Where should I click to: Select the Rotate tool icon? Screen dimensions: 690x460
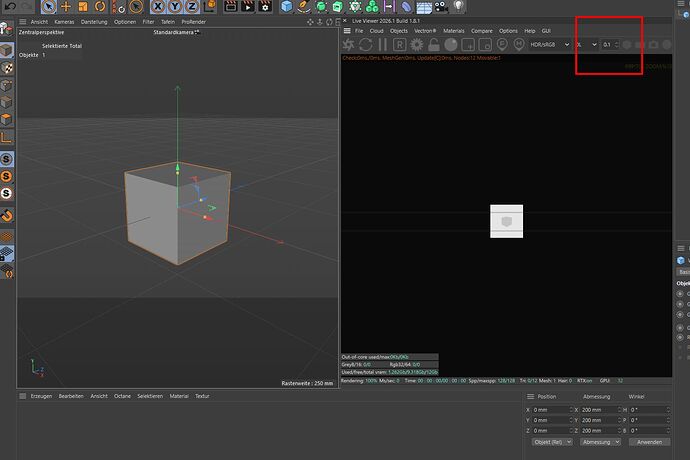[100, 6]
